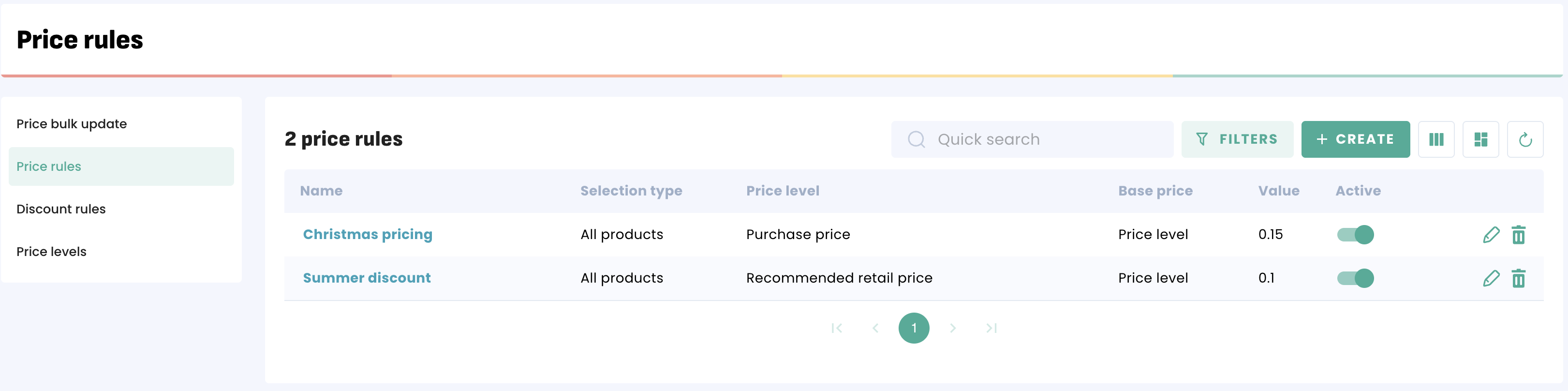Disable the Christmas pricing active toggle

[x=1356, y=235]
